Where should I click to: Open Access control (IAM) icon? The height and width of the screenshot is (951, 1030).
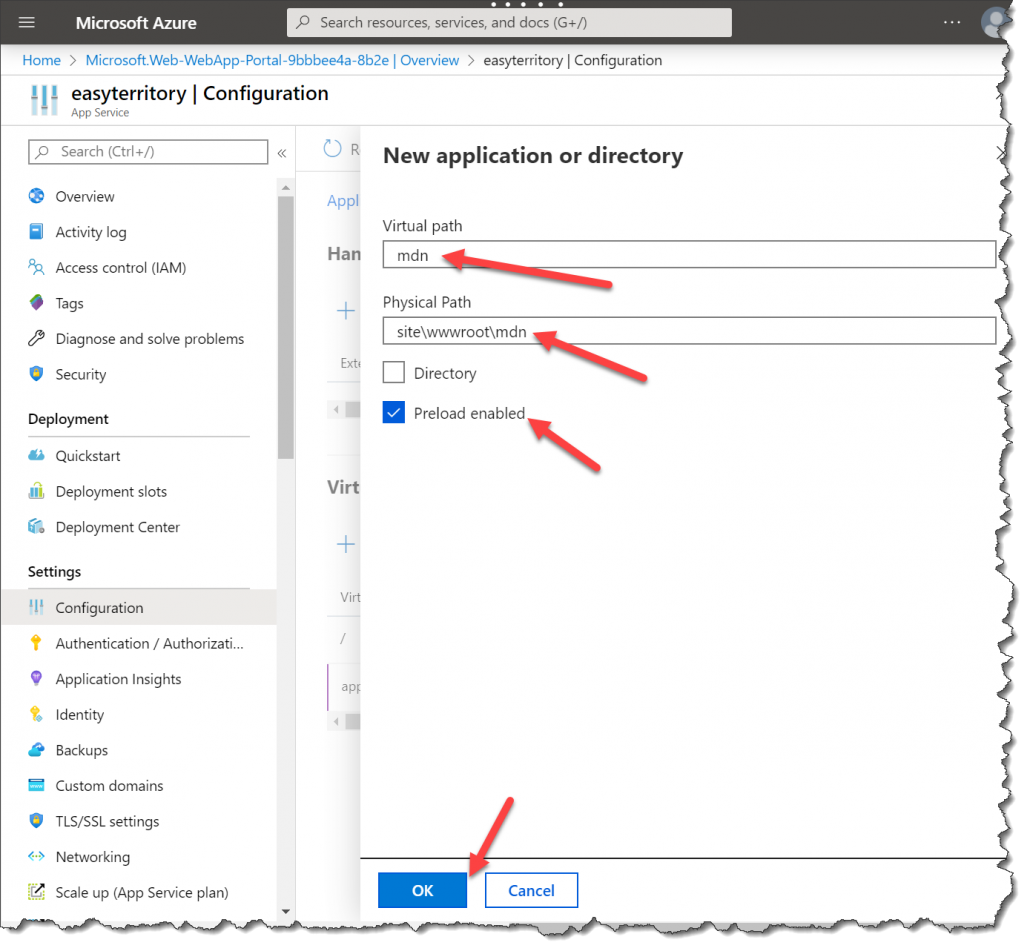tap(37, 268)
